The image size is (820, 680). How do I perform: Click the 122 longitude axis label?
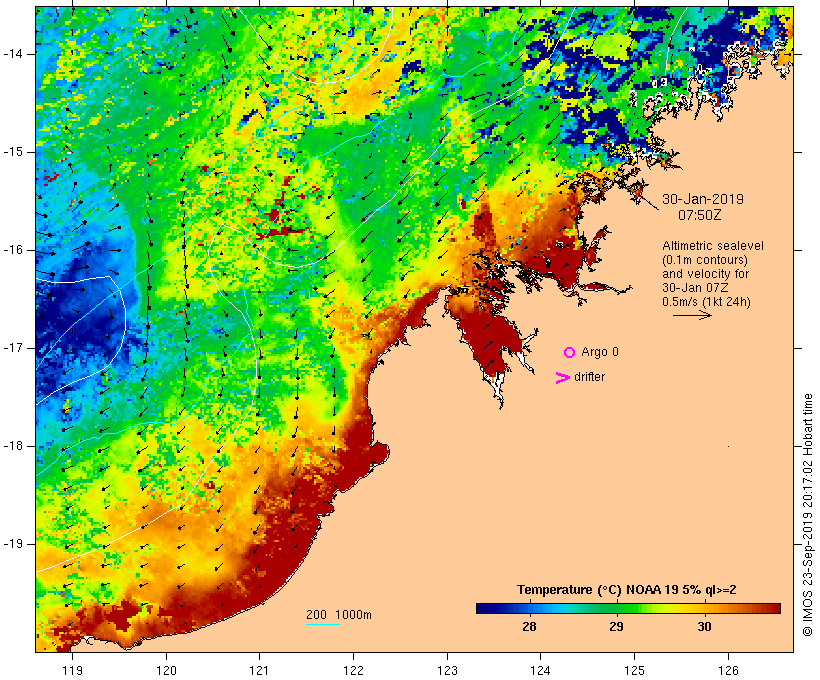[354, 670]
